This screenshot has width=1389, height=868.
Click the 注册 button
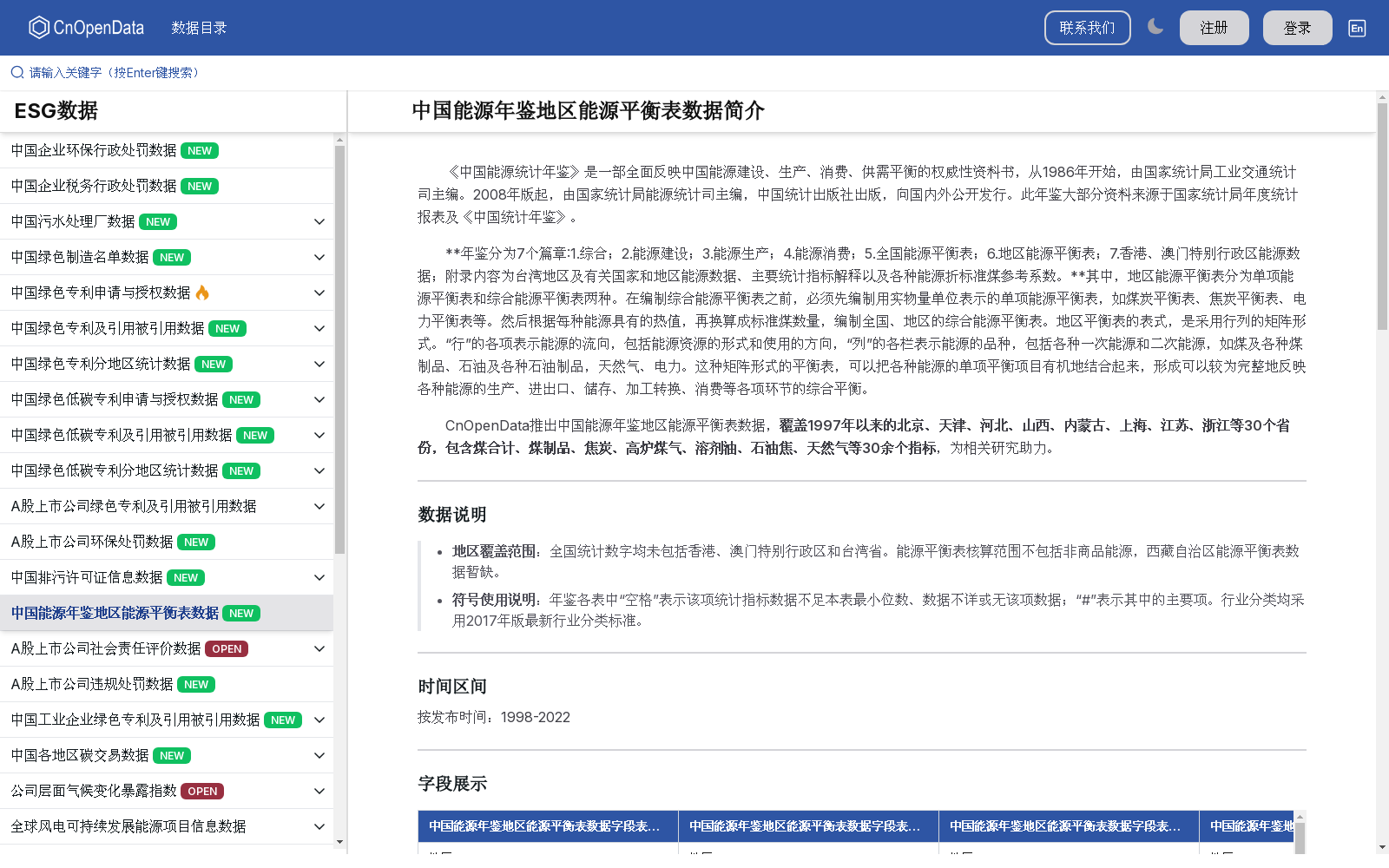1214,27
